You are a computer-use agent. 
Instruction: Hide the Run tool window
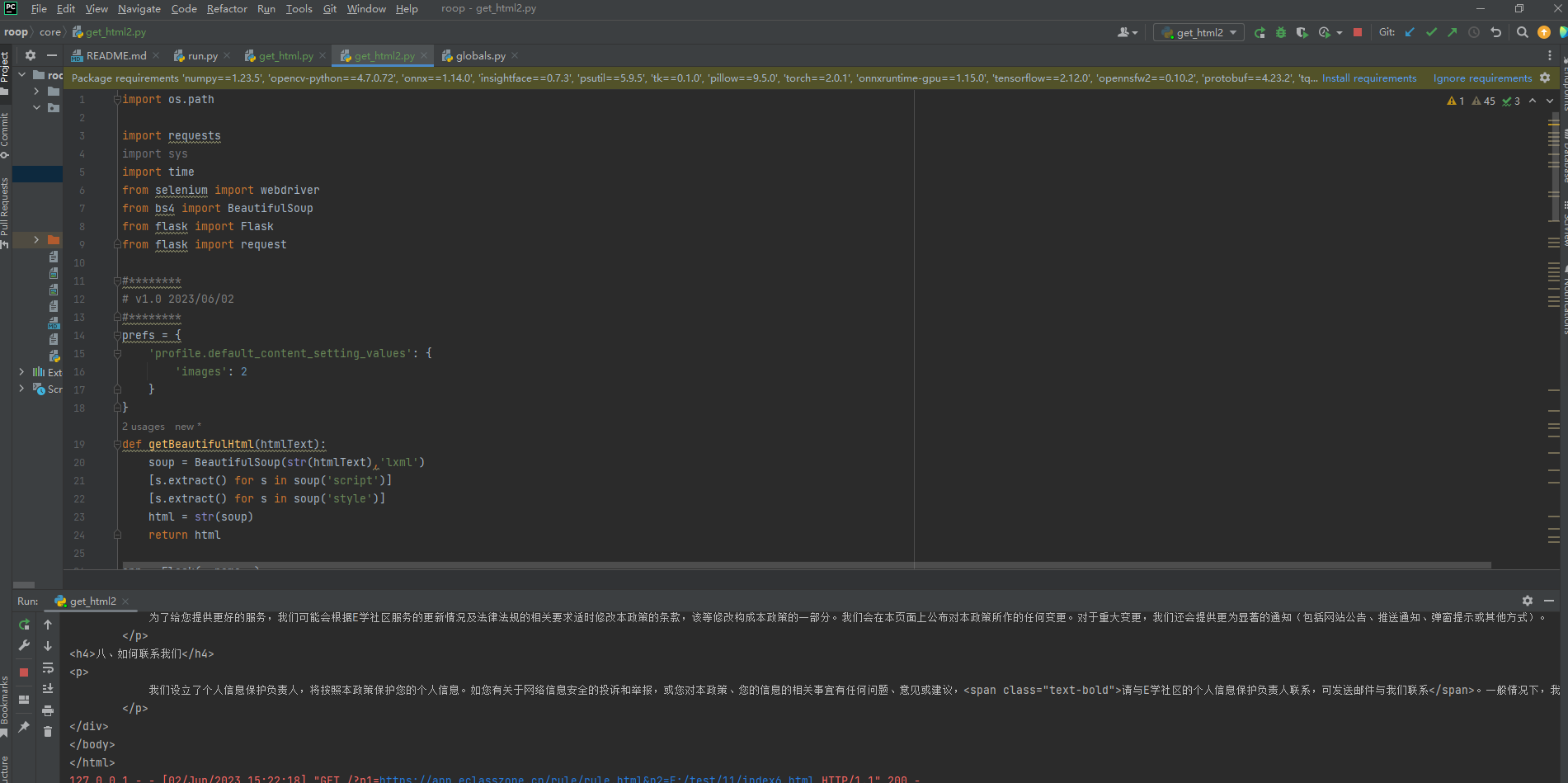(x=1549, y=601)
